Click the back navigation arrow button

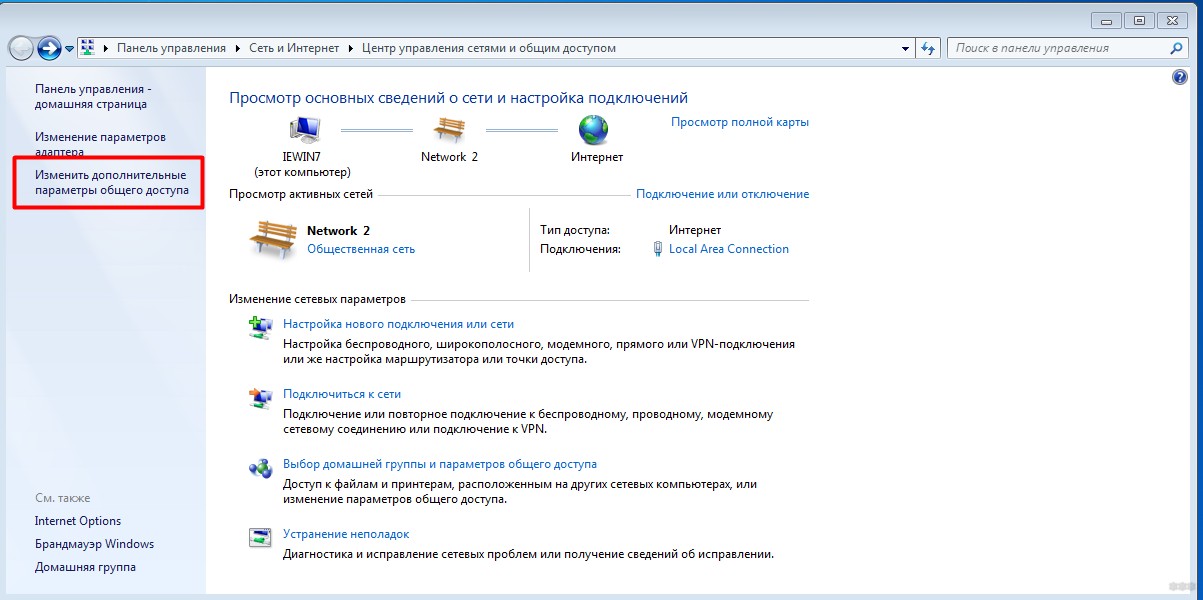[x=21, y=48]
